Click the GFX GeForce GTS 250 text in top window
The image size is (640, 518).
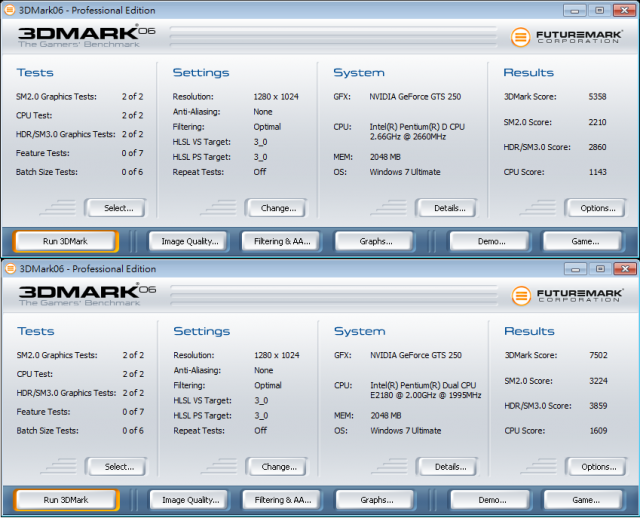point(415,97)
